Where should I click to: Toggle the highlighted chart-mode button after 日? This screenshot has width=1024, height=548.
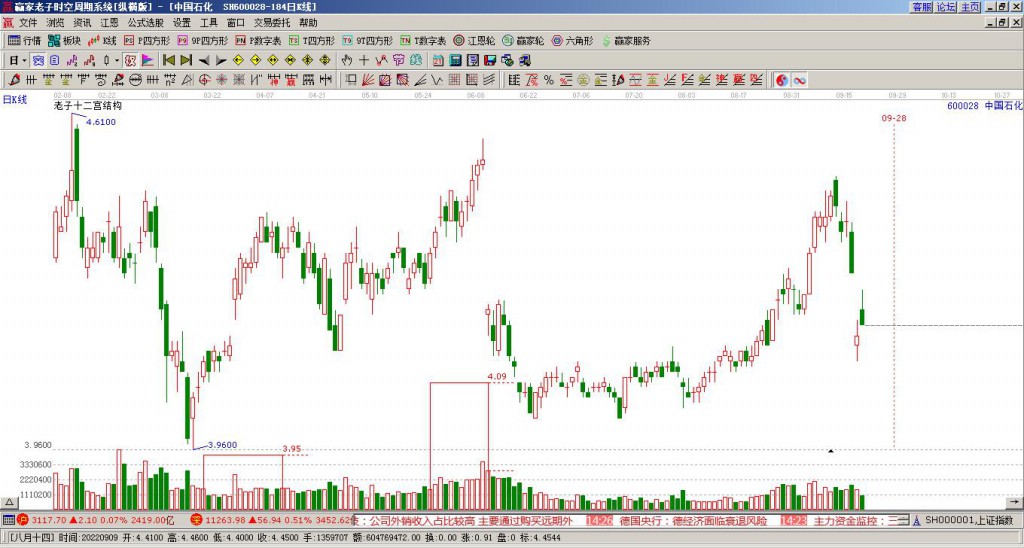[x=39, y=60]
